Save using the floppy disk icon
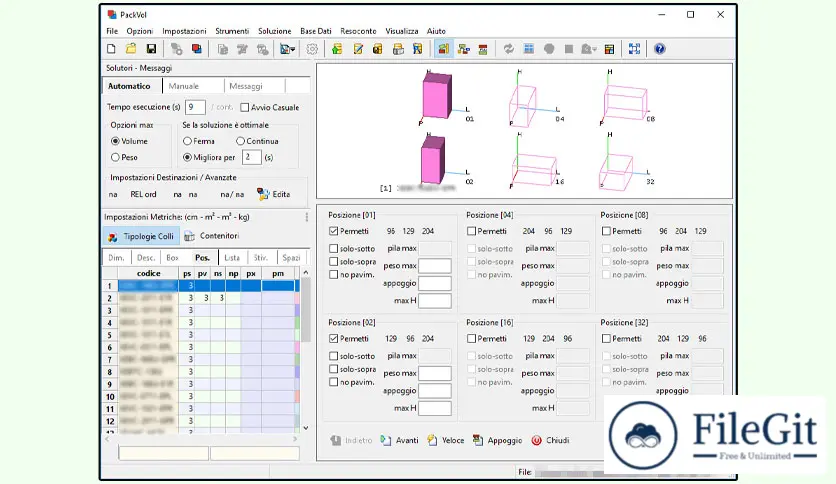The image size is (836, 484). 151,49
